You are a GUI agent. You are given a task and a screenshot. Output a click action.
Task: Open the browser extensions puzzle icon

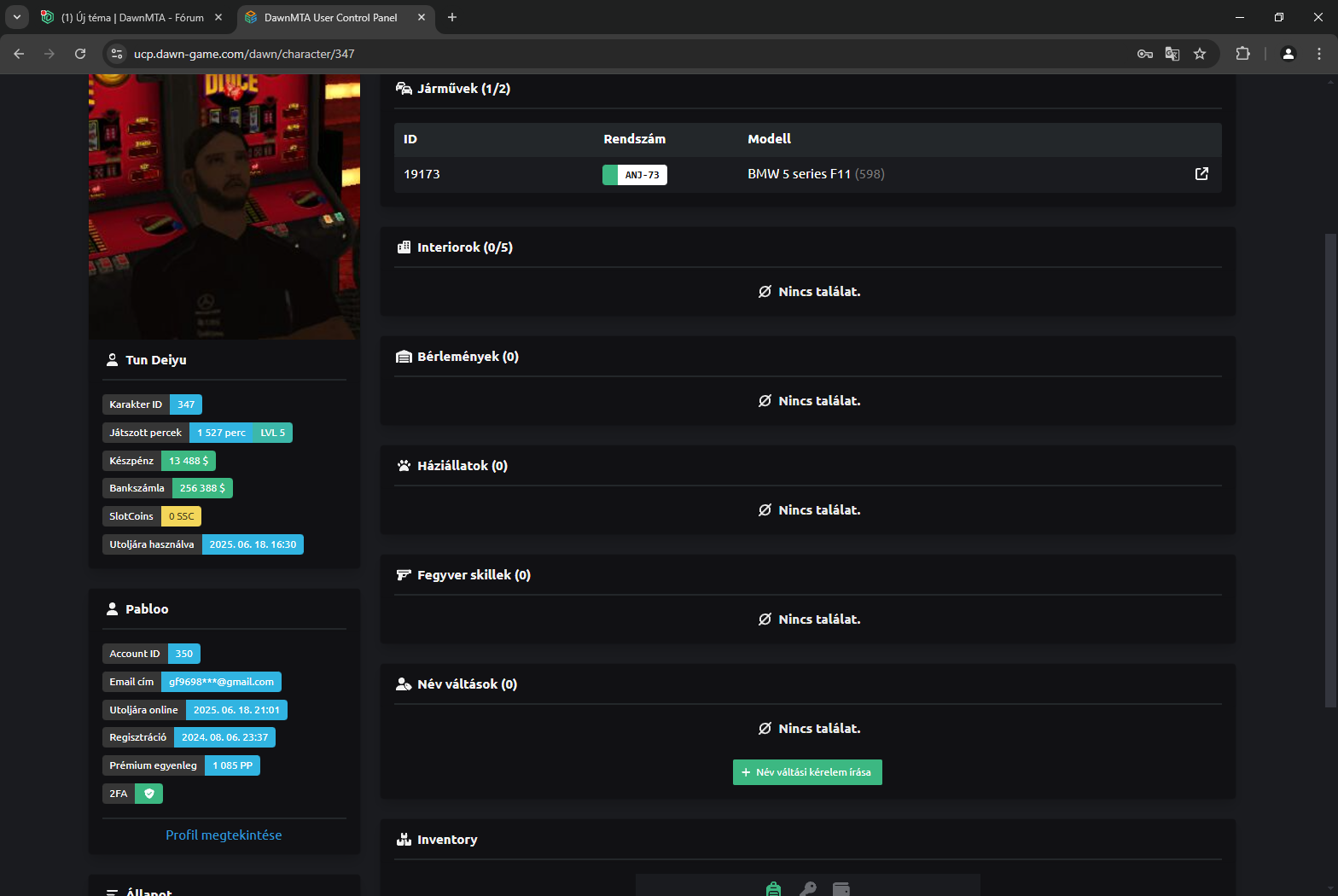coord(1242,54)
